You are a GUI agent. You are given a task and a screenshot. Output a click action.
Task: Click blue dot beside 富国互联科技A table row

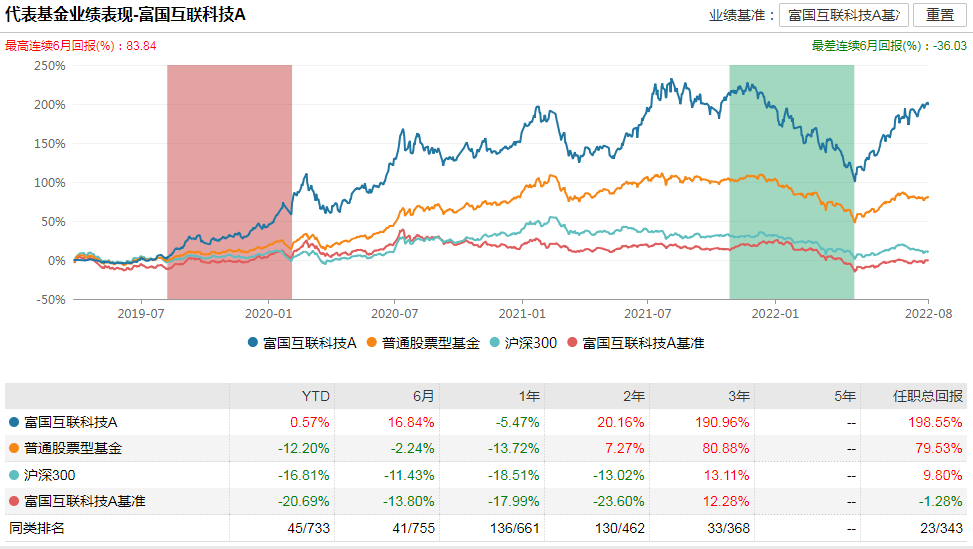click(13, 422)
